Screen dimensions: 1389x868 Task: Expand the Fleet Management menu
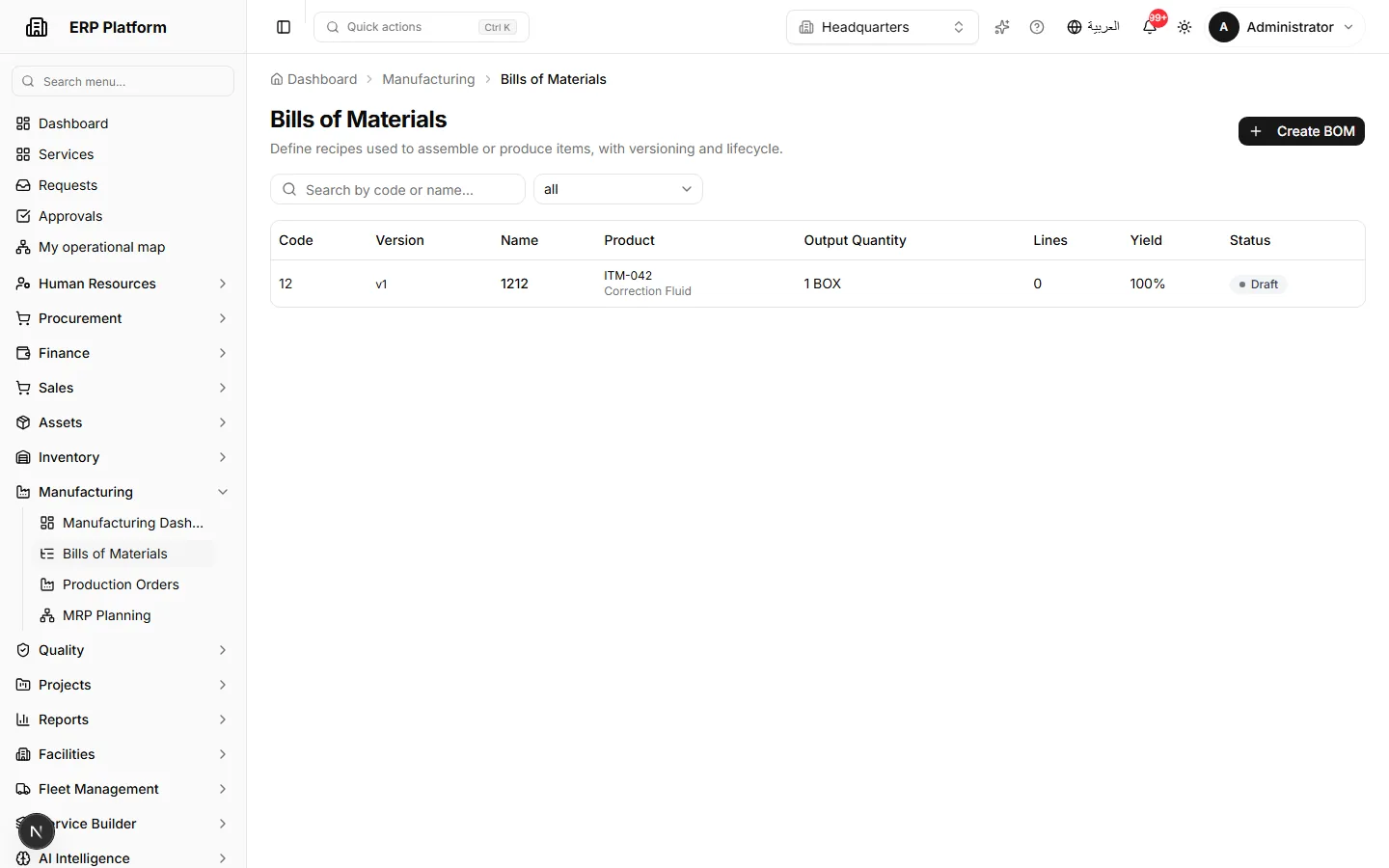123,789
